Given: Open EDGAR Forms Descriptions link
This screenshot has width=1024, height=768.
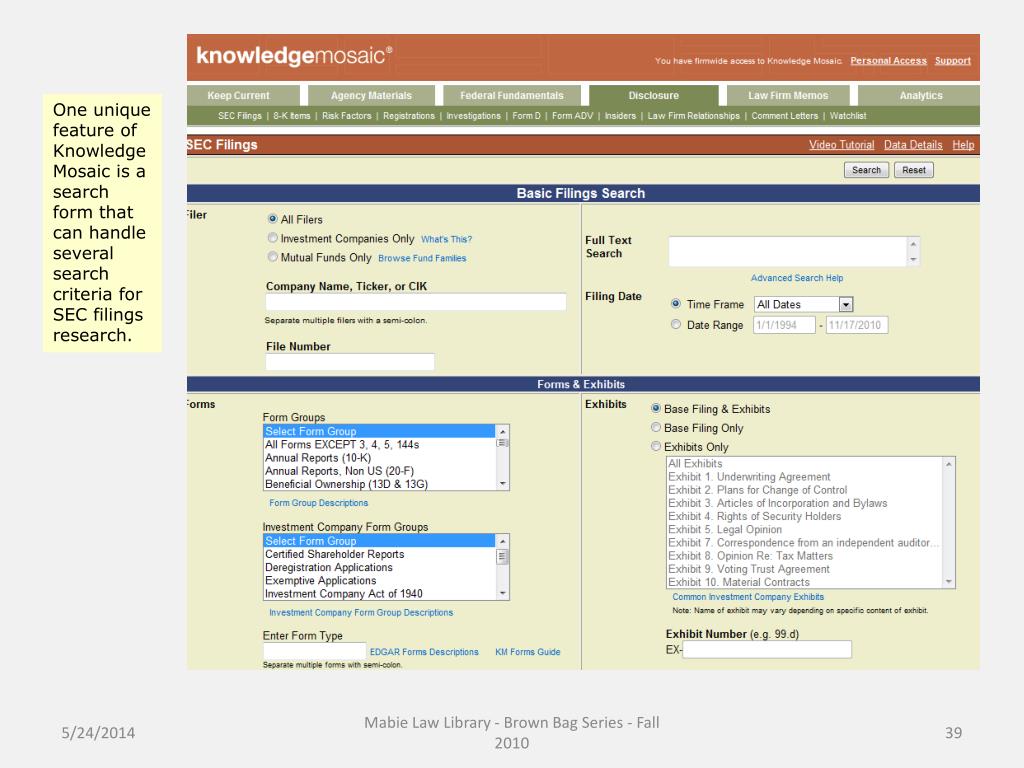Looking at the screenshot, I should click(424, 652).
